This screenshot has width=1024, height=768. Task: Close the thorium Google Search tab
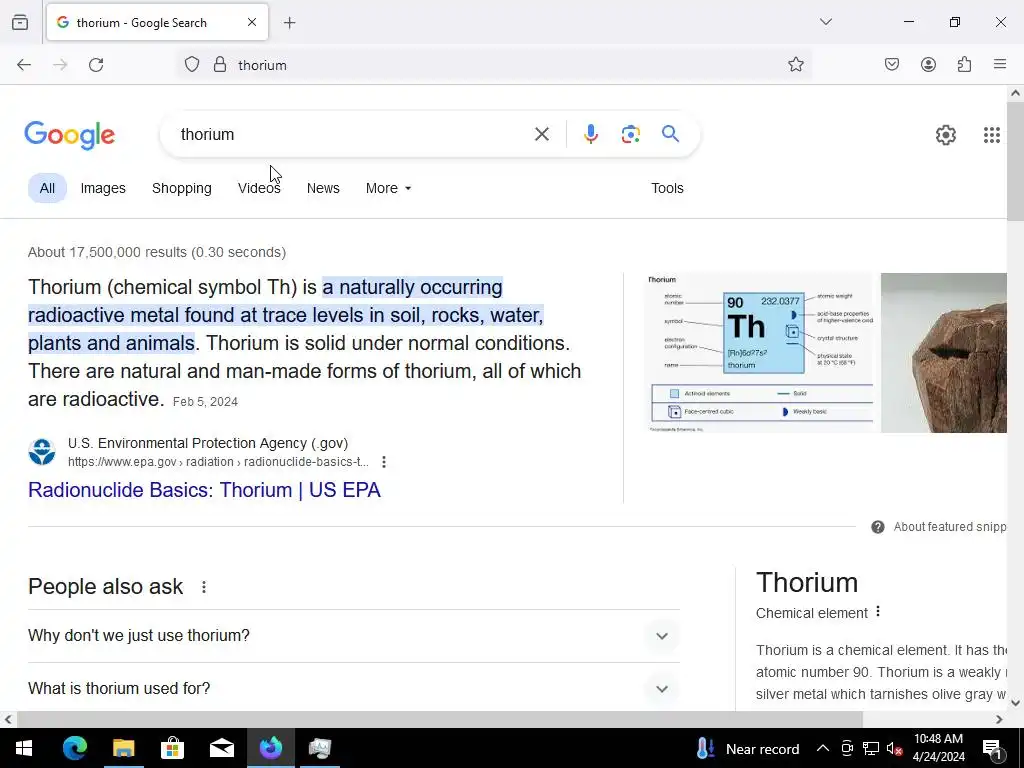click(x=252, y=22)
